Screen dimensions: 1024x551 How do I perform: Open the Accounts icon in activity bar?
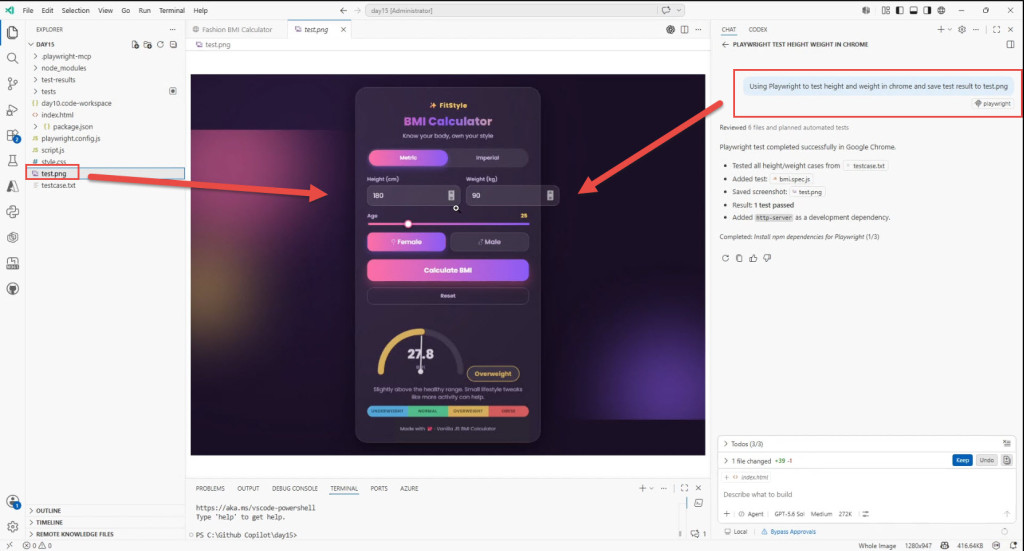pyautogui.click(x=12, y=501)
